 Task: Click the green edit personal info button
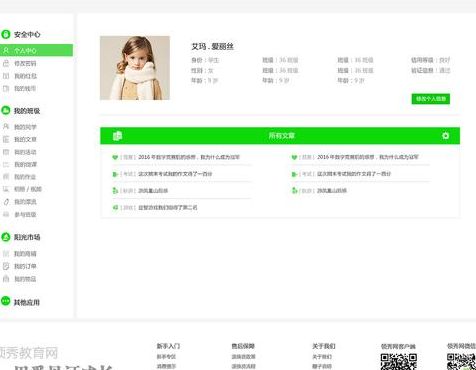(x=431, y=99)
